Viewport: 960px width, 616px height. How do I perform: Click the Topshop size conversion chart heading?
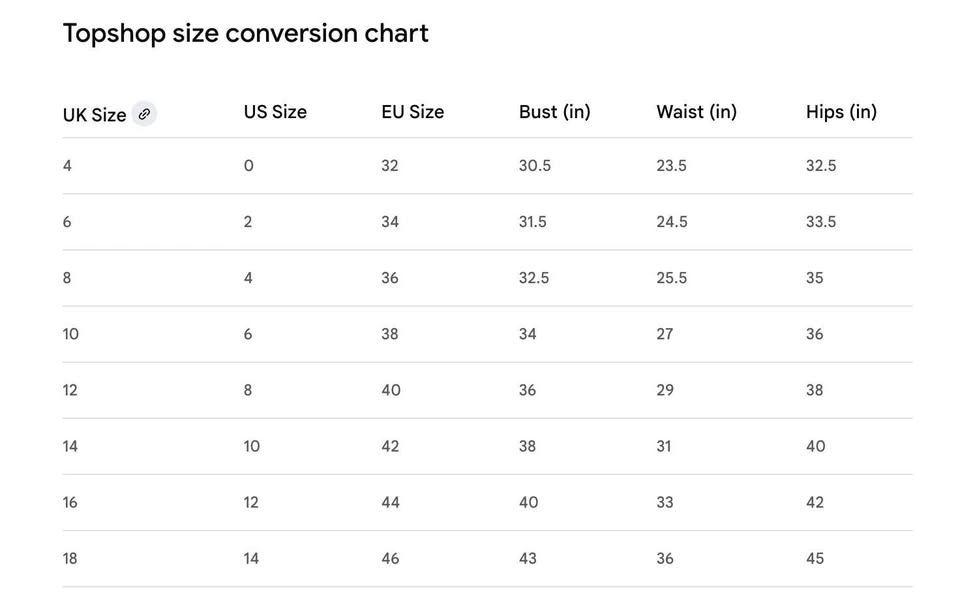tap(245, 33)
